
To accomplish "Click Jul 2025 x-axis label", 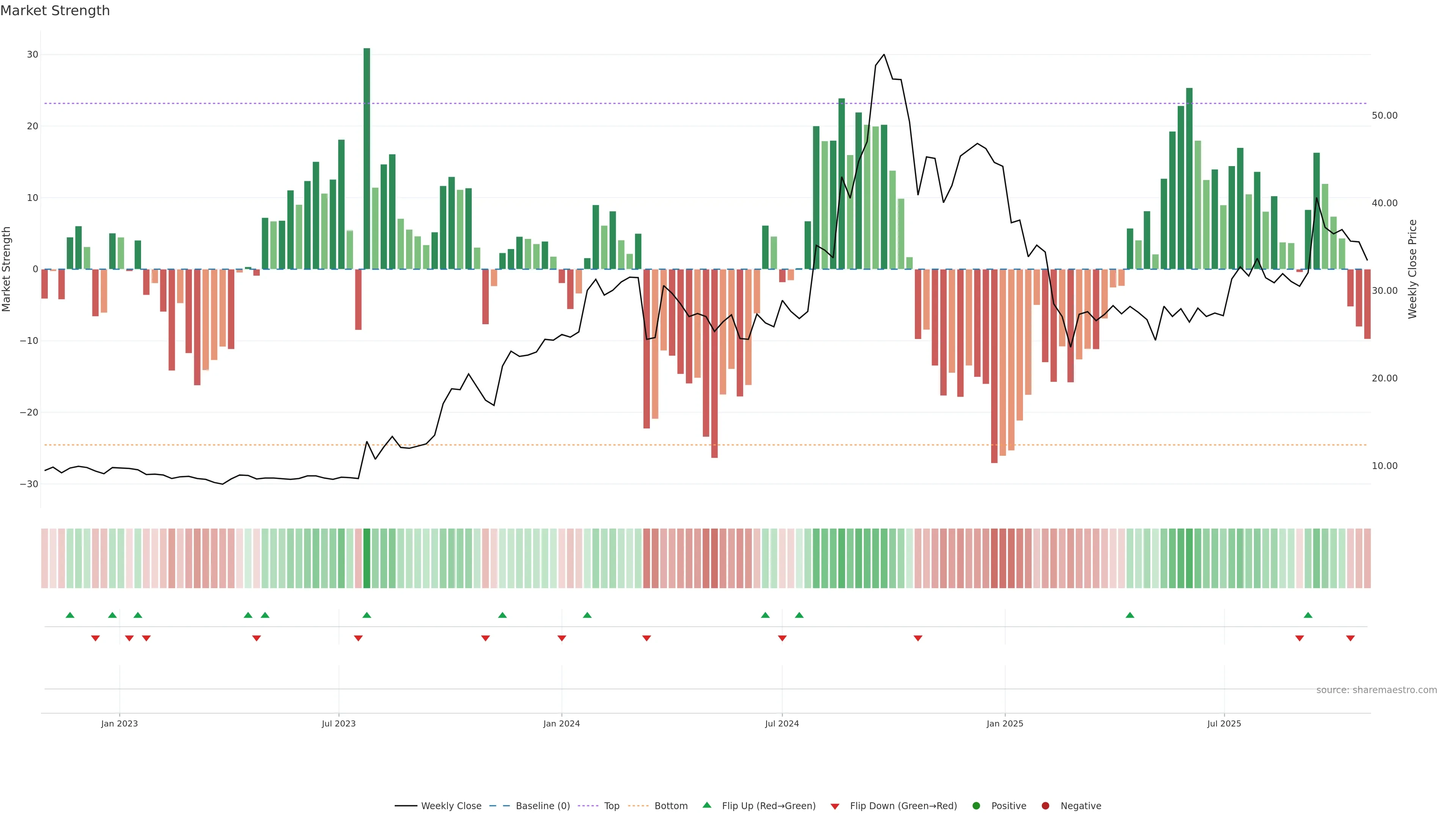I will (1224, 723).
